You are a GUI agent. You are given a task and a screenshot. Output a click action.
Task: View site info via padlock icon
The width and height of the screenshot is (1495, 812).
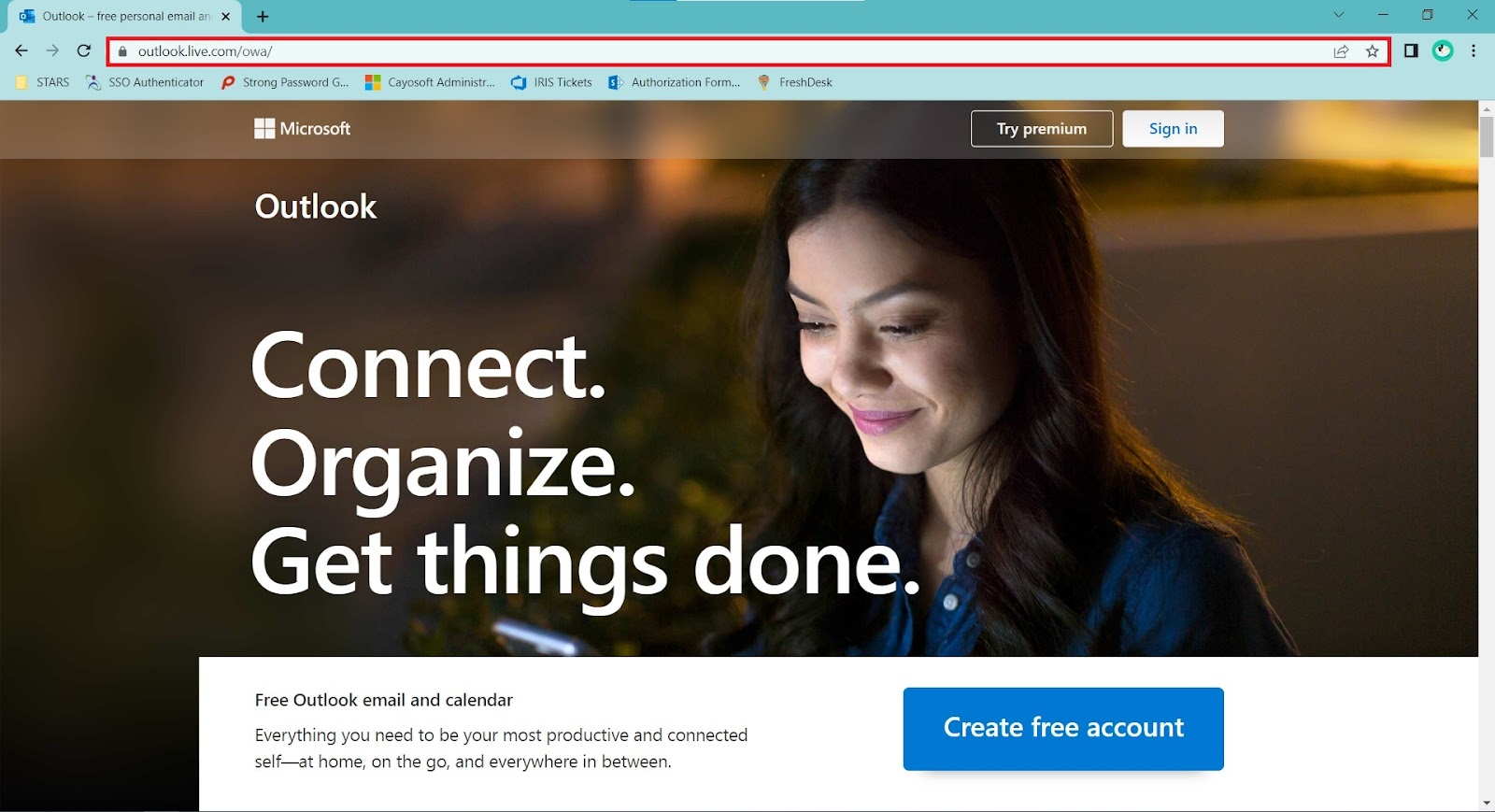(122, 51)
